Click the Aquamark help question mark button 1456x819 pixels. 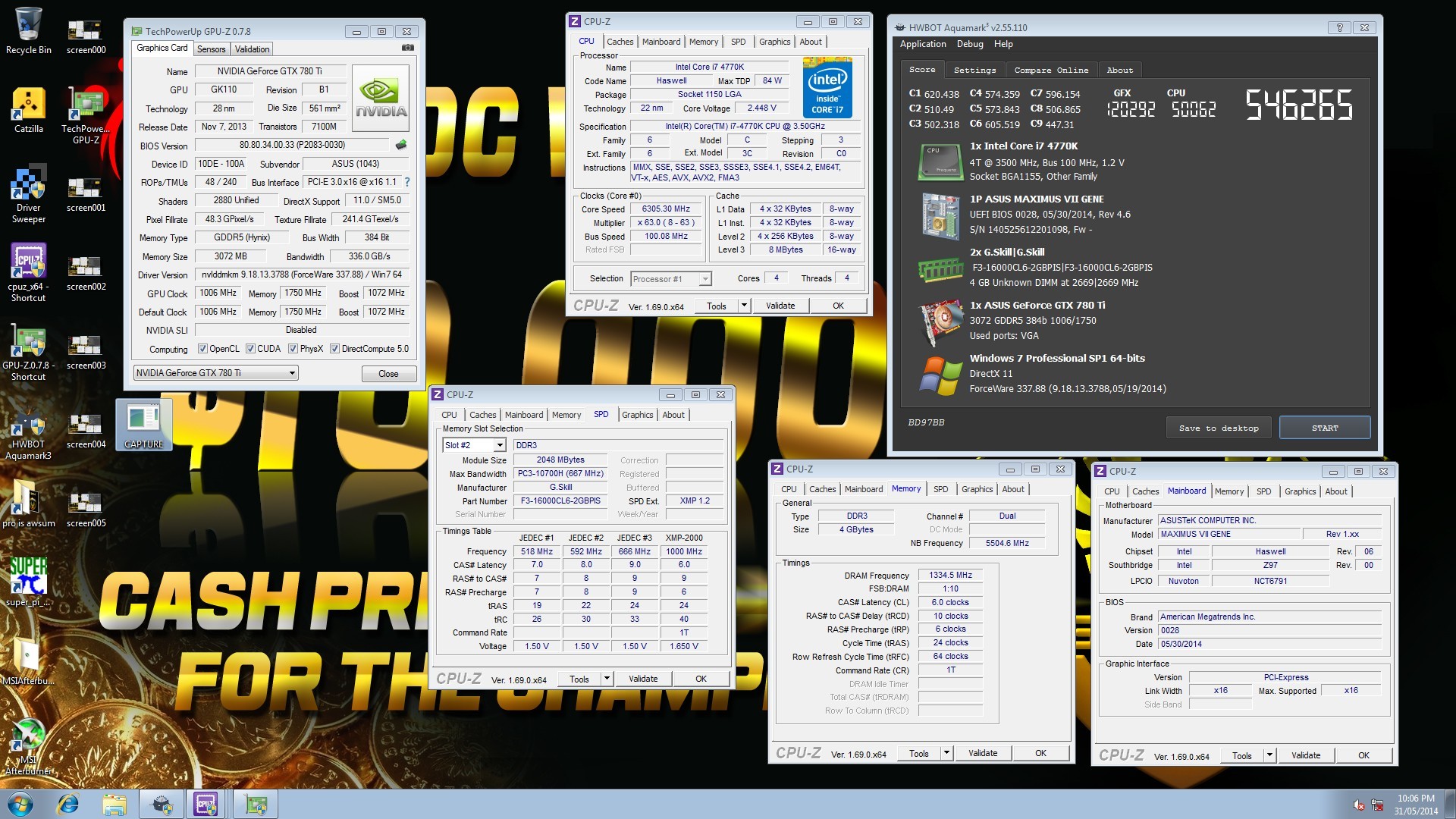pyautogui.click(x=1339, y=27)
